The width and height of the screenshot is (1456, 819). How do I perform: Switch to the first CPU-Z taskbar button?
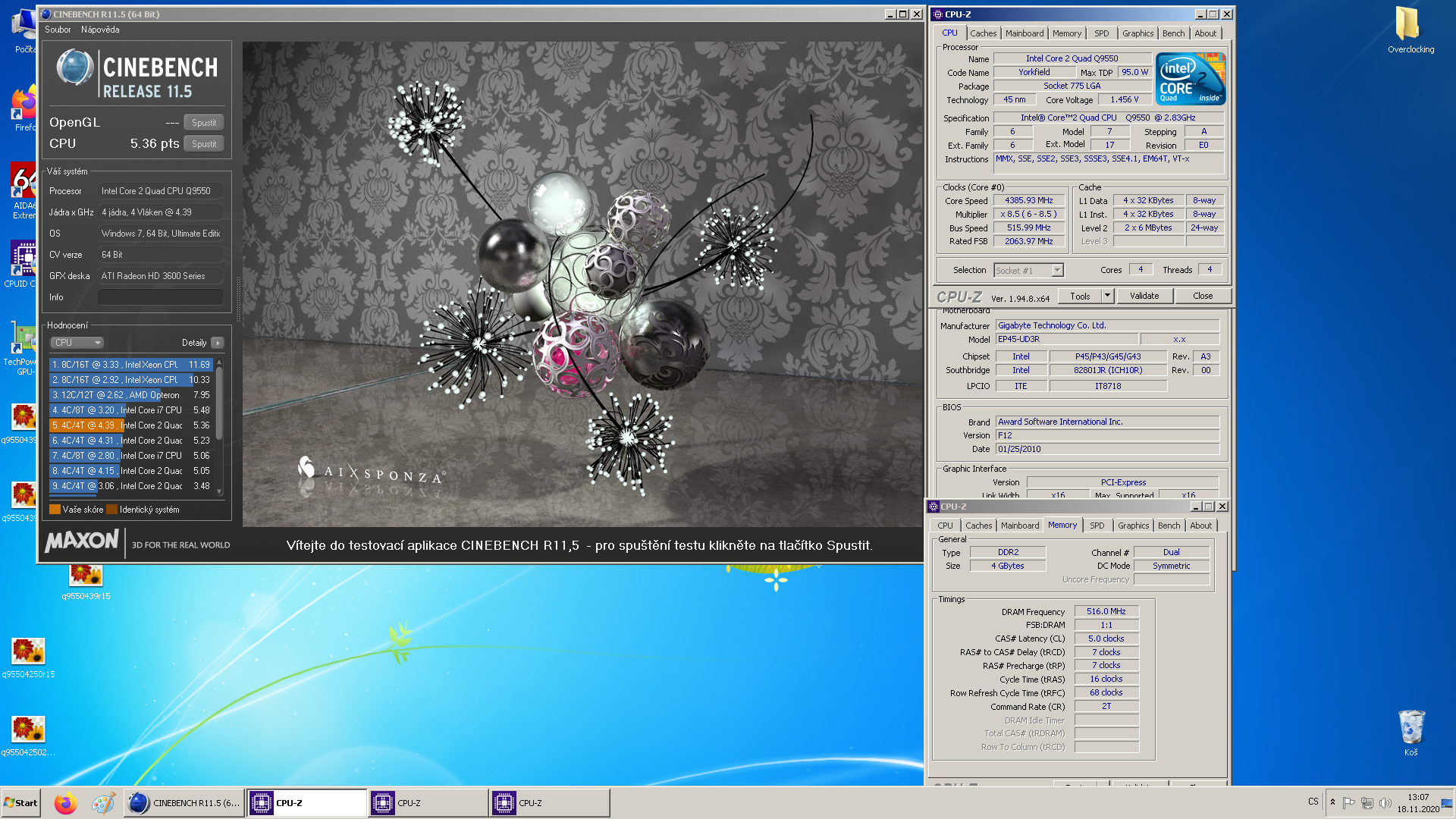point(307,803)
